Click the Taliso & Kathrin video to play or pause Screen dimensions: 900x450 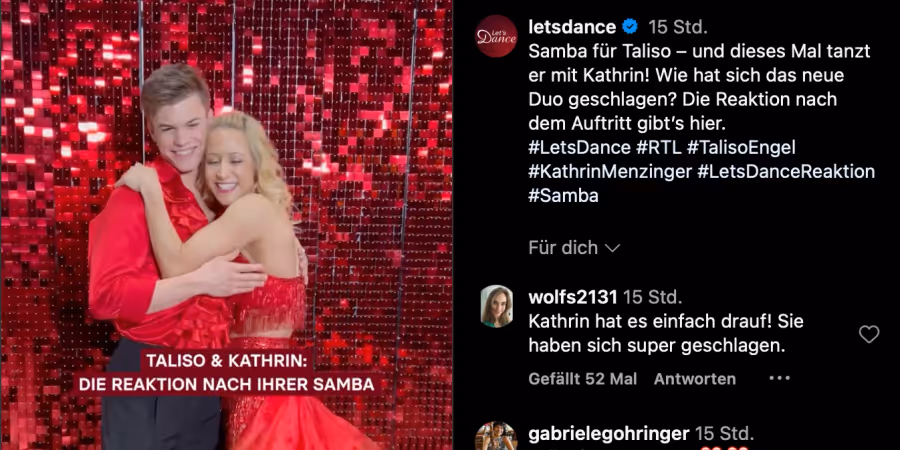(x=227, y=225)
